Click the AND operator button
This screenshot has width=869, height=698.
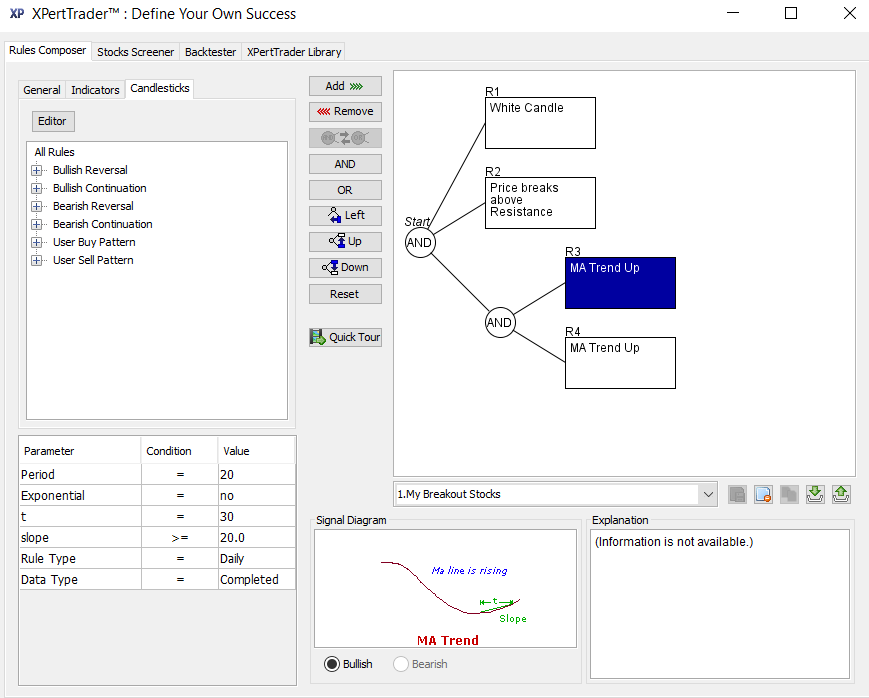pos(345,164)
